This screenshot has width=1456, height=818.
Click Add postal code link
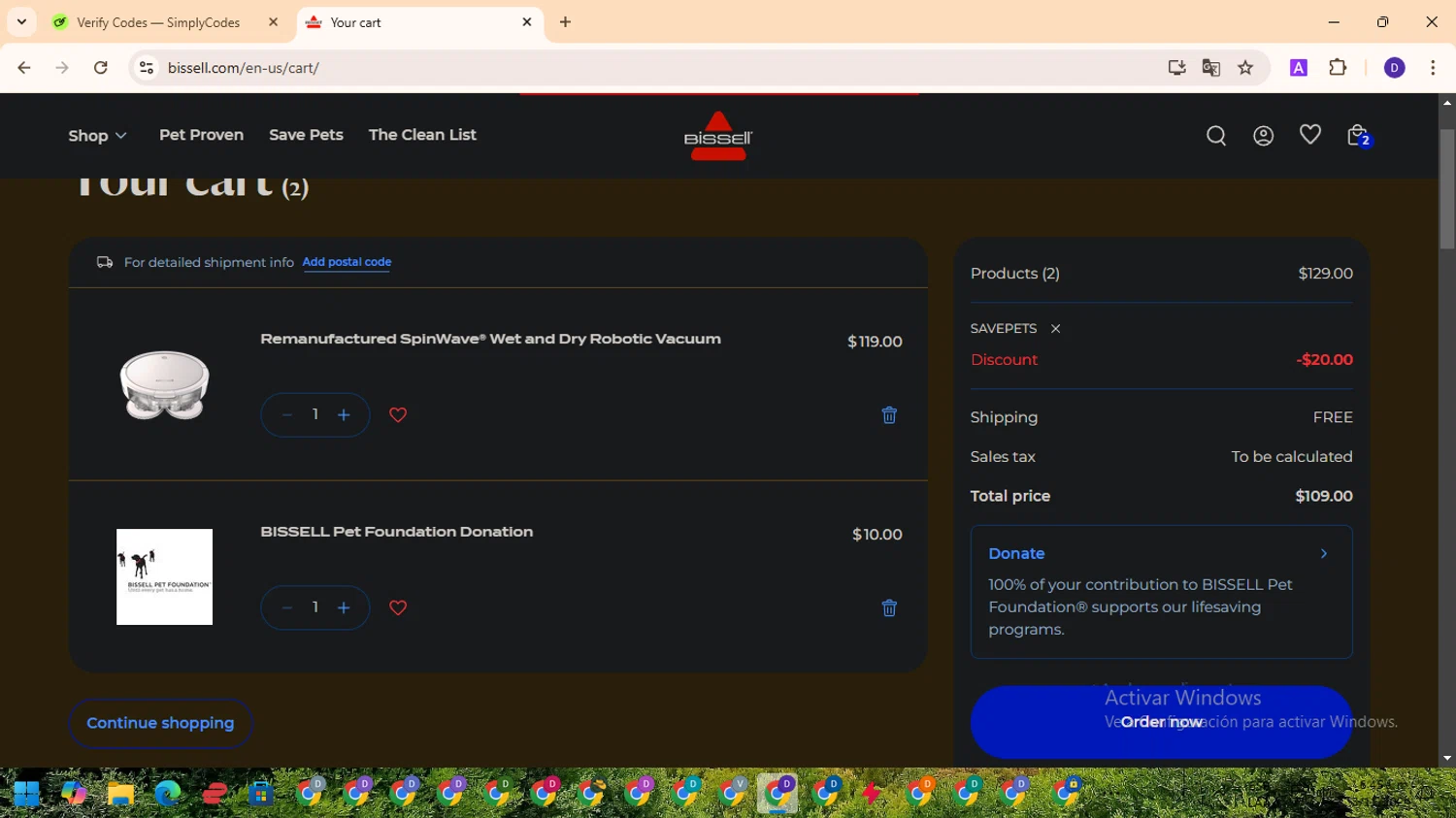pos(347,262)
